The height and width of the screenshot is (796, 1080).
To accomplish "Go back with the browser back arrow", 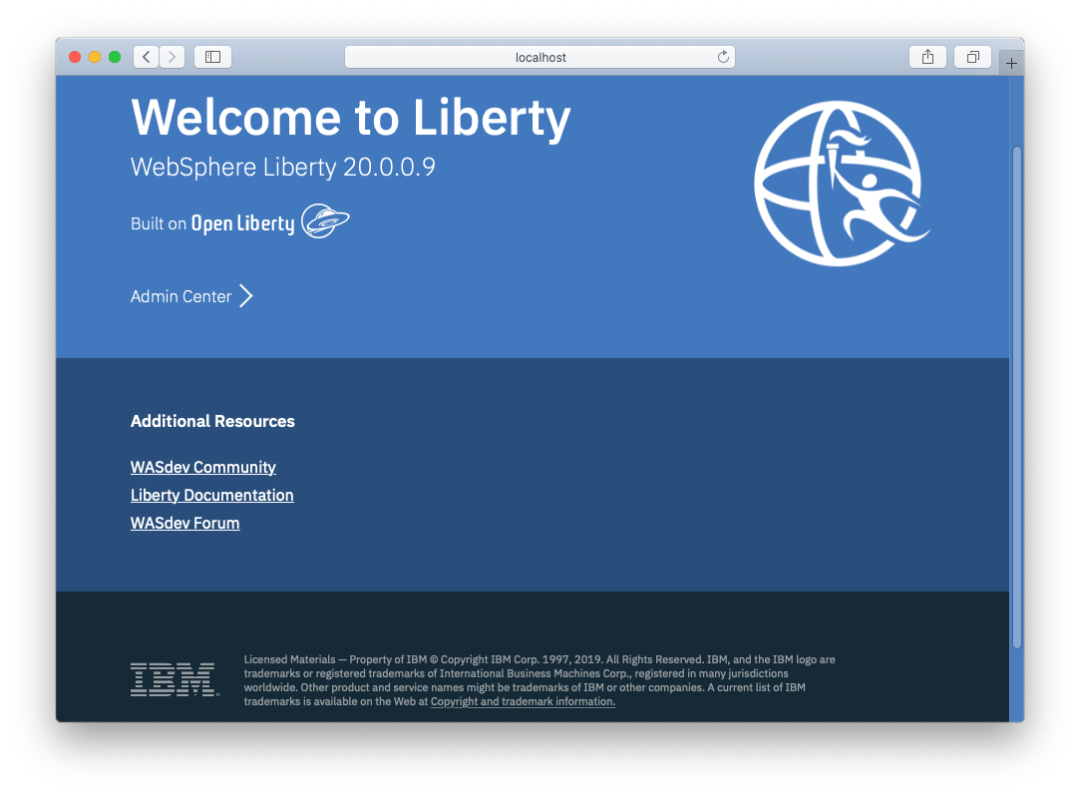I will (146, 56).
